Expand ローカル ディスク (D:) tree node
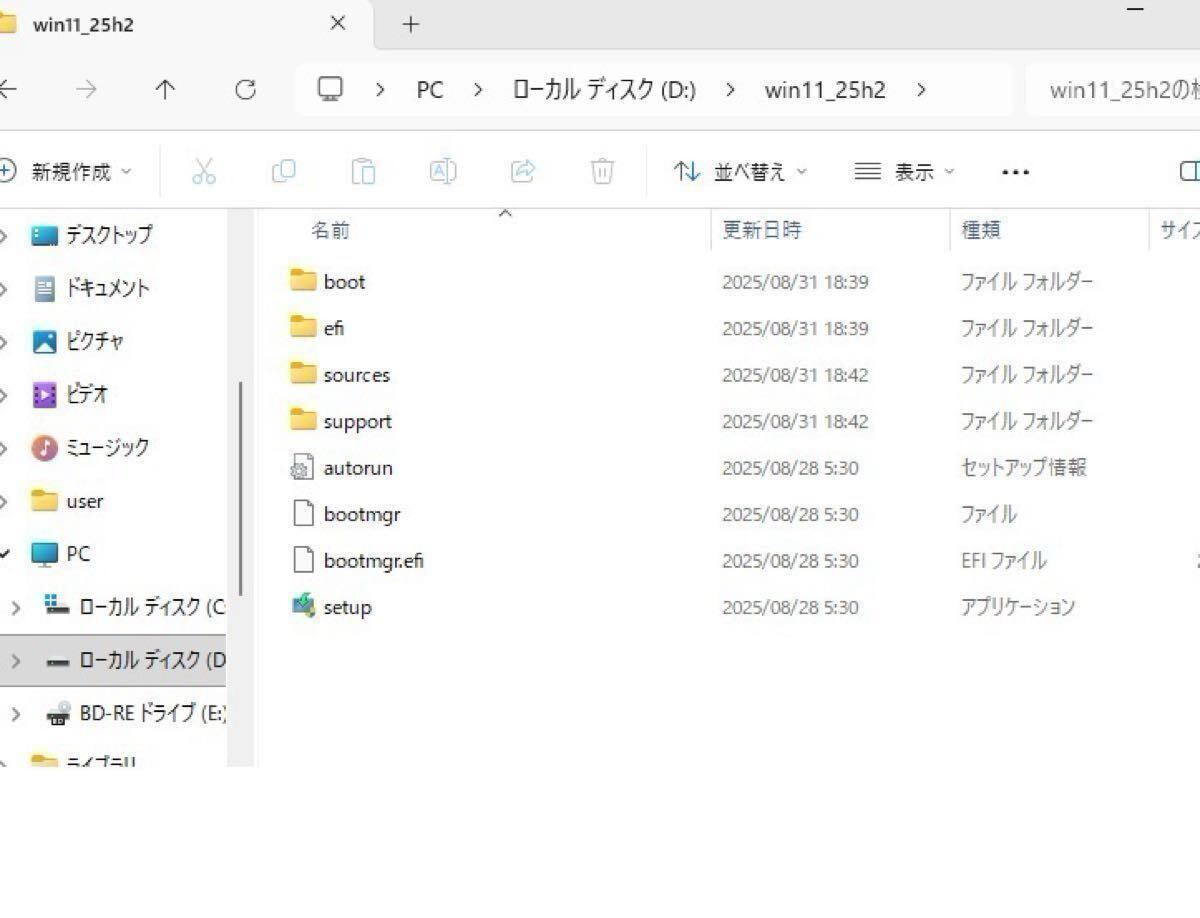 click(x=15, y=661)
